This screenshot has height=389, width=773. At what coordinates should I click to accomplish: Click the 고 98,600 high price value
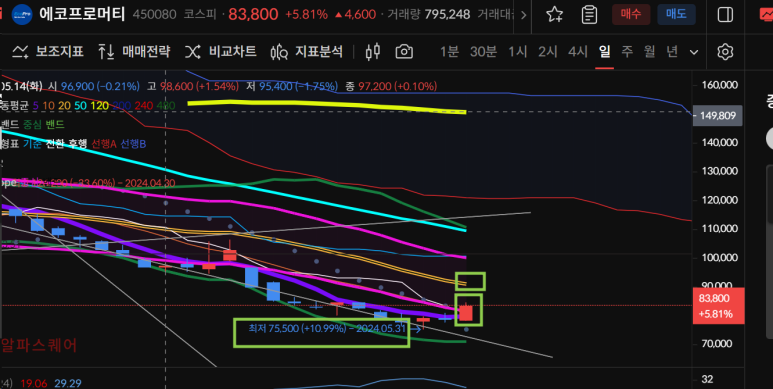point(193,86)
